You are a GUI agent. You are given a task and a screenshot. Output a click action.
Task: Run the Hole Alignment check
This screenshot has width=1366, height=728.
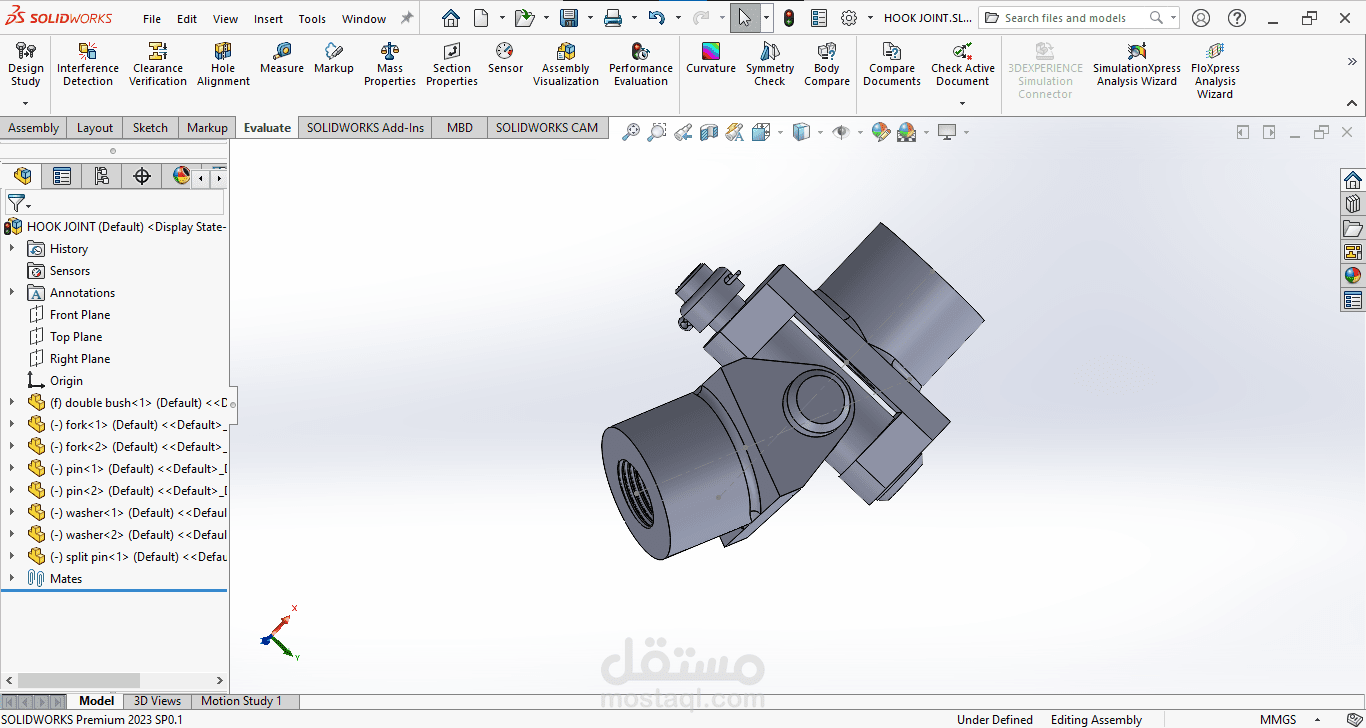coord(223,64)
